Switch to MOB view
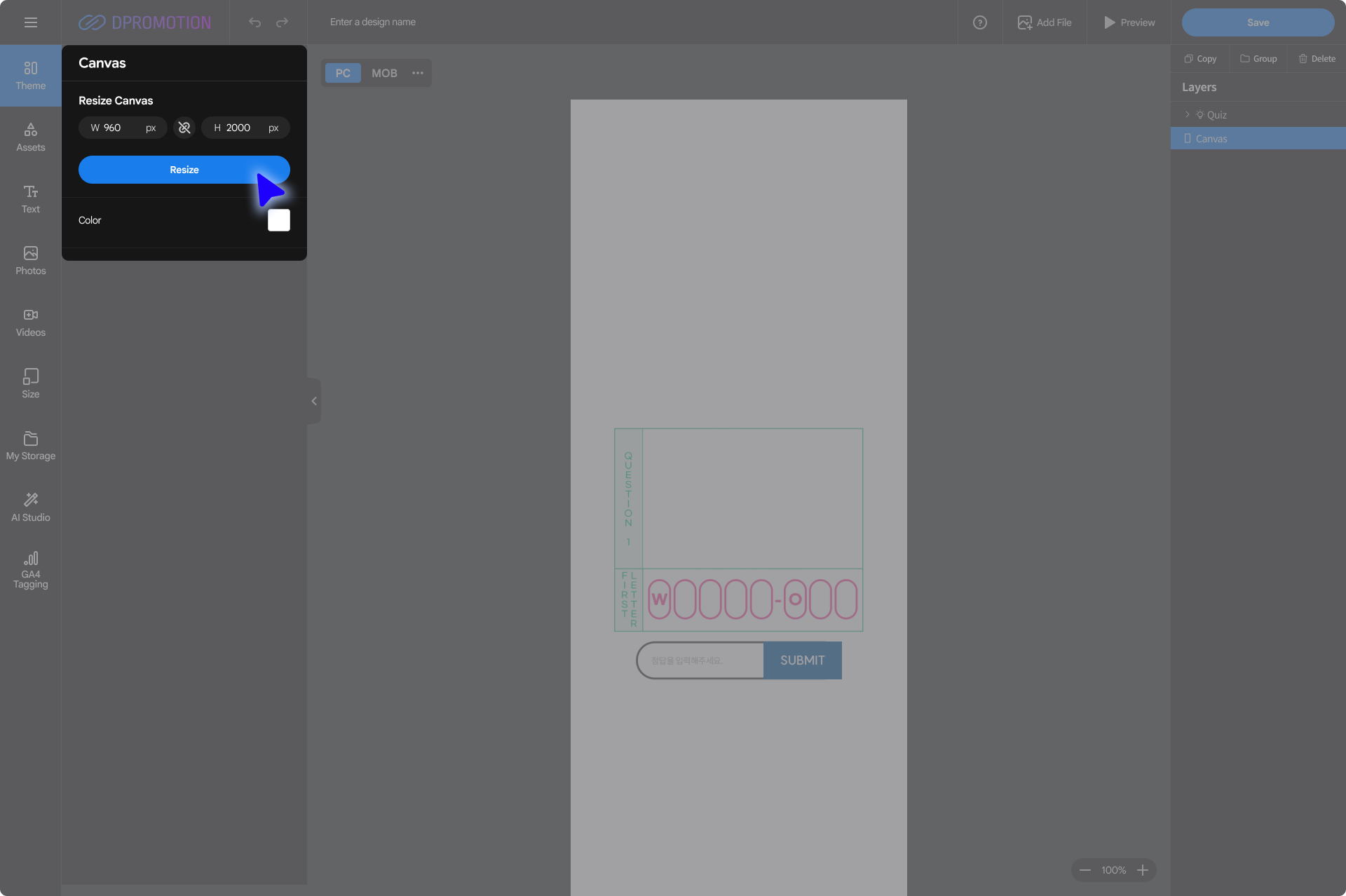1346x896 pixels. click(383, 73)
